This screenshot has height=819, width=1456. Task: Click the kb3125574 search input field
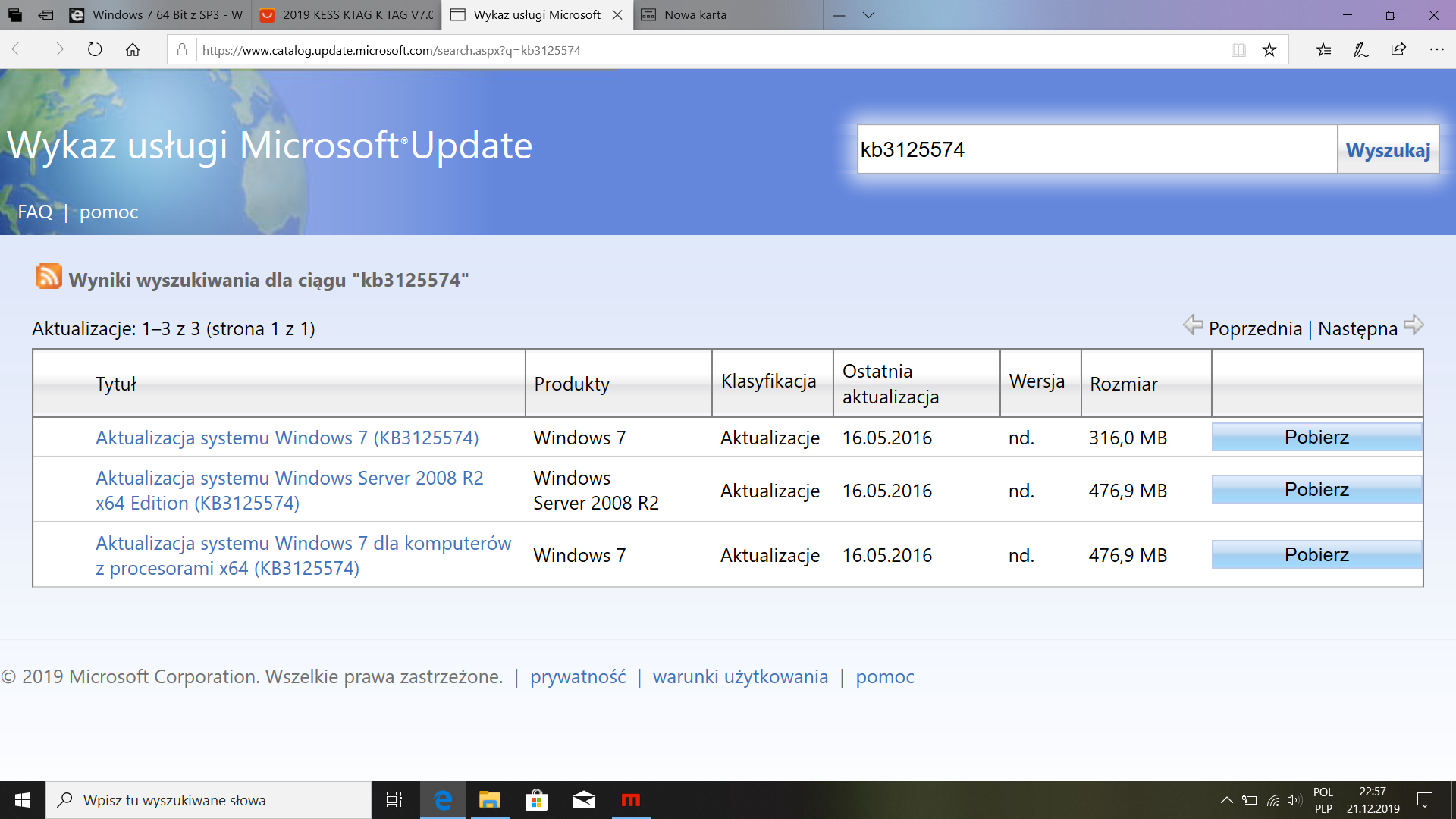point(1096,149)
